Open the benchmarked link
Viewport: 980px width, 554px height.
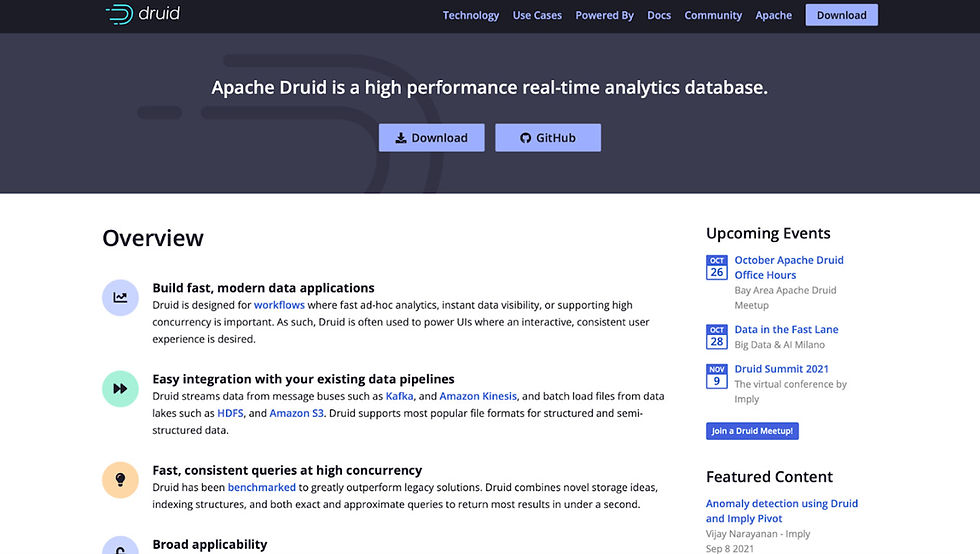pos(261,488)
